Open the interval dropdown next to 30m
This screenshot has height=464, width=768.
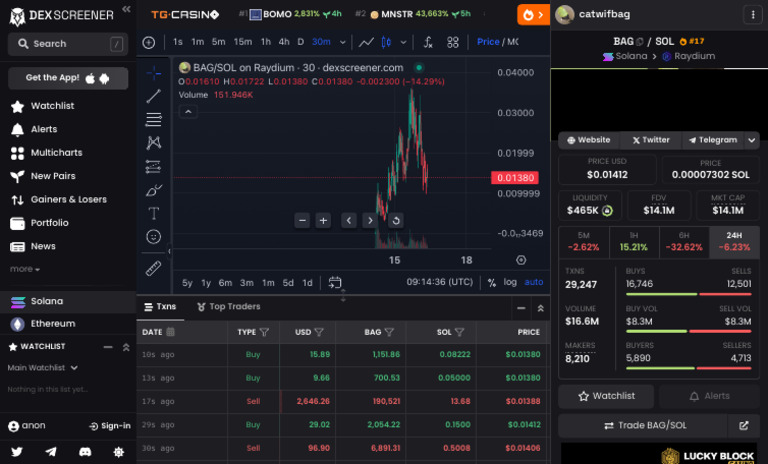[343, 43]
